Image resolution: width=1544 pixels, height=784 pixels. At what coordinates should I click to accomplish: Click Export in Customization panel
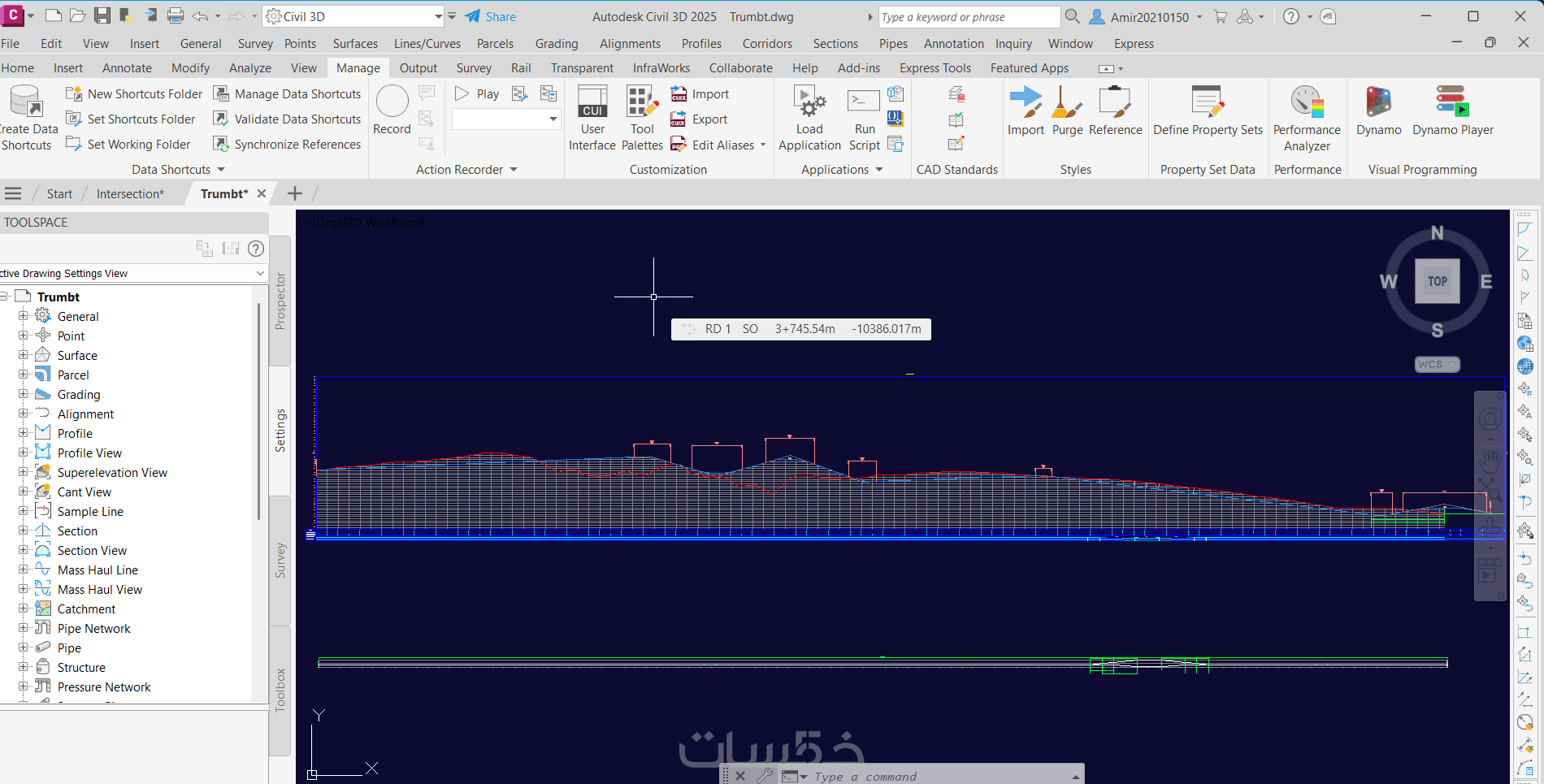(700, 119)
